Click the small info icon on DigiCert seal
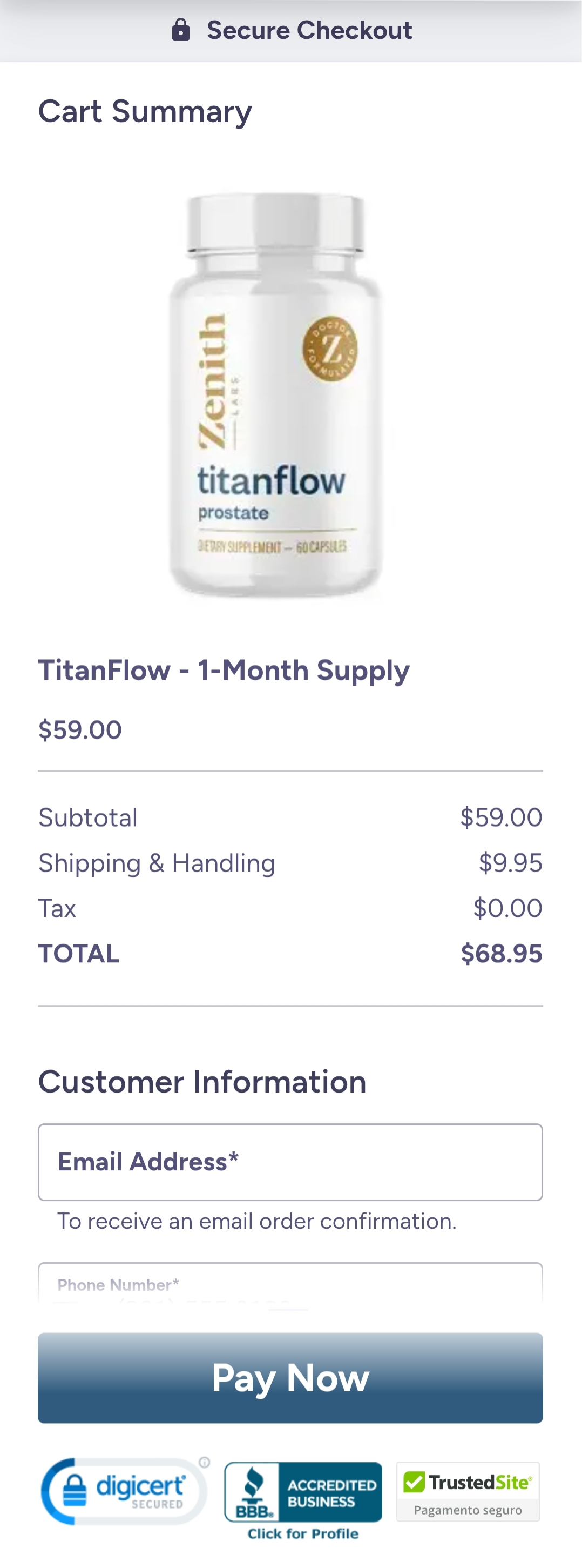 pos(205,1462)
